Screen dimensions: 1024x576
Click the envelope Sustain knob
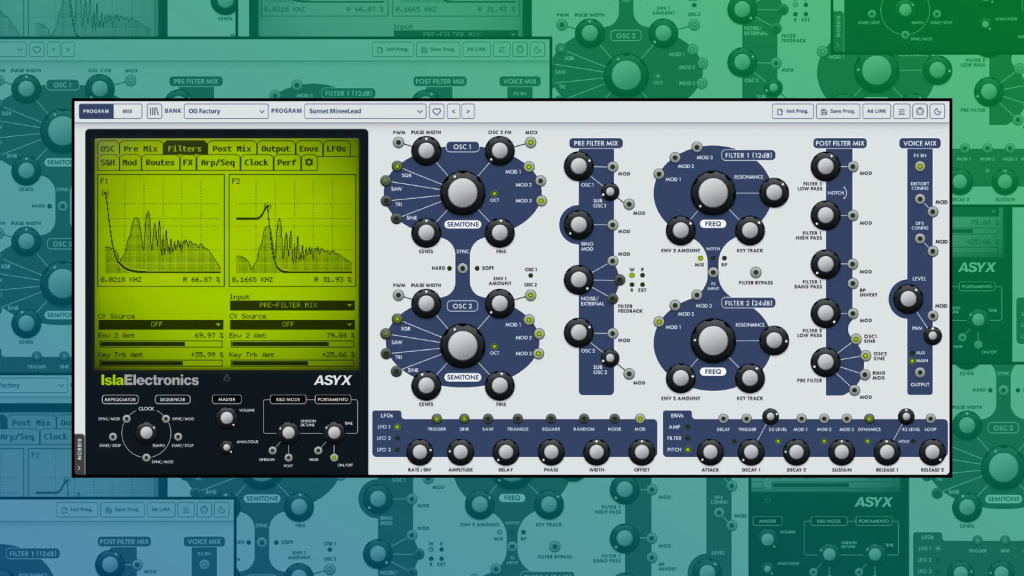tap(840, 451)
